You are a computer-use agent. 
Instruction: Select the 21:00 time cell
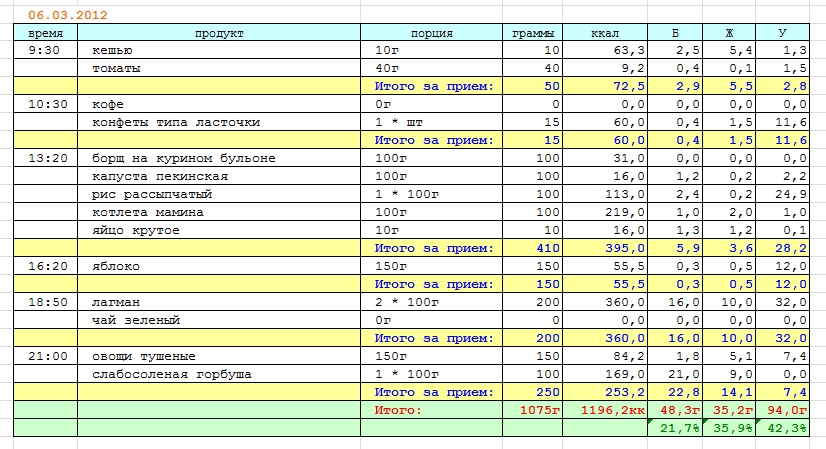click(x=45, y=356)
